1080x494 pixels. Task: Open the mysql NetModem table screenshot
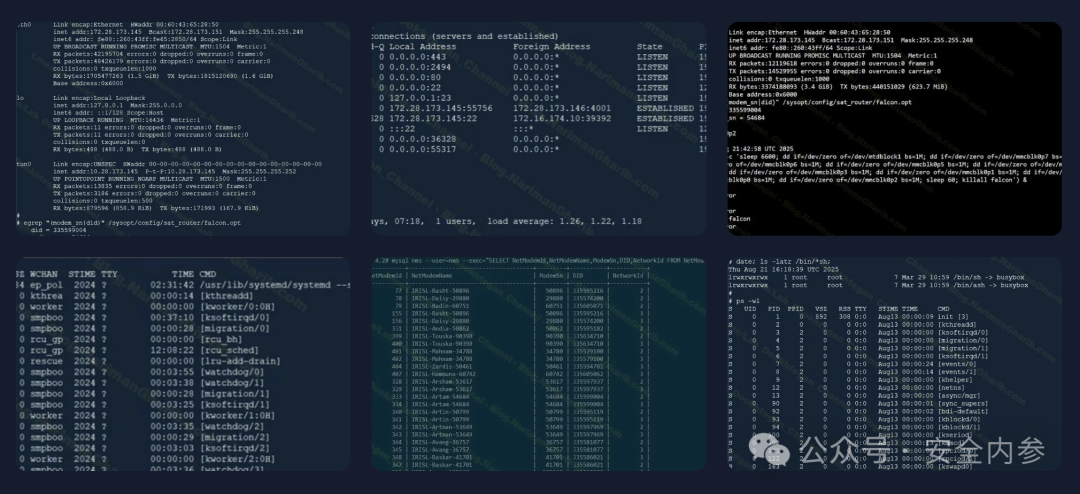click(x=539, y=364)
